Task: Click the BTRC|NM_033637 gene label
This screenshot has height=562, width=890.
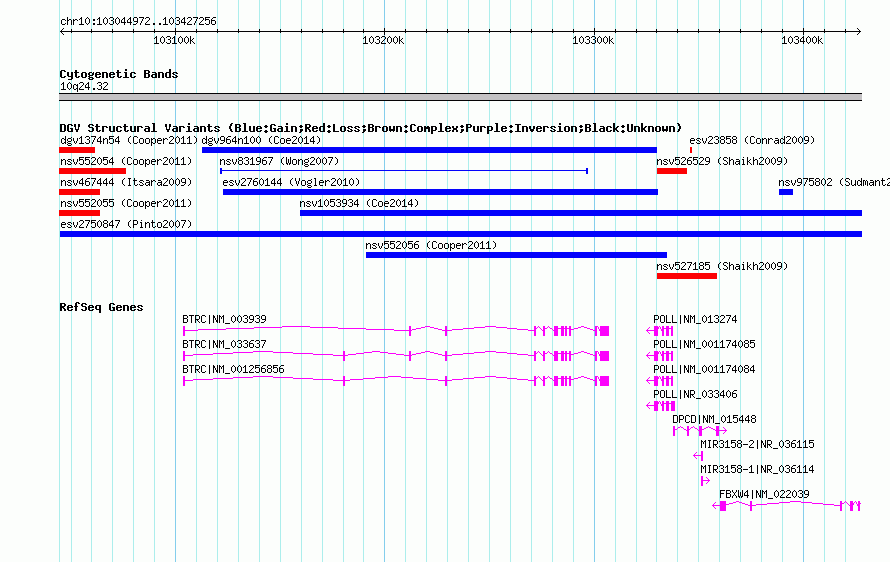Action: coord(224,344)
